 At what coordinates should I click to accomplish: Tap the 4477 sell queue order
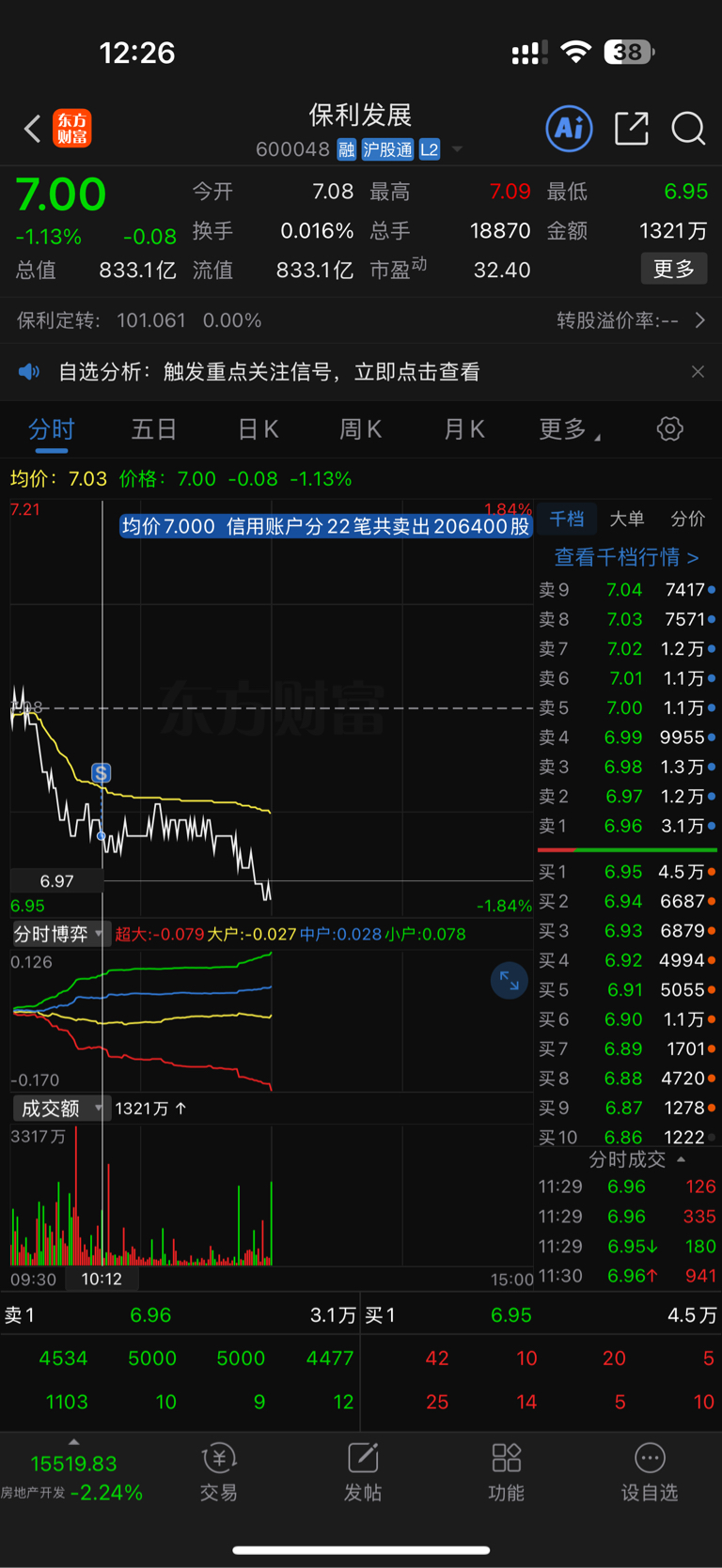pos(330,1358)
